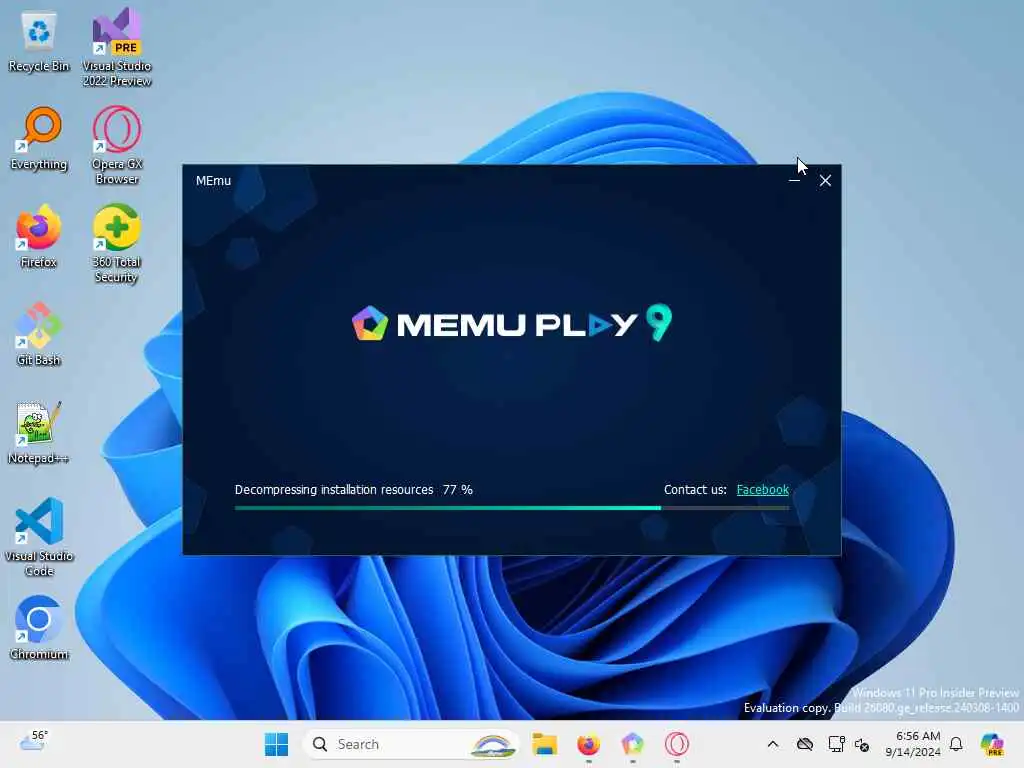Launch Visual Studio 2022 Preview shortcut
The width and height of the screenshot is (1024, 768).
(x=117, y=48)
